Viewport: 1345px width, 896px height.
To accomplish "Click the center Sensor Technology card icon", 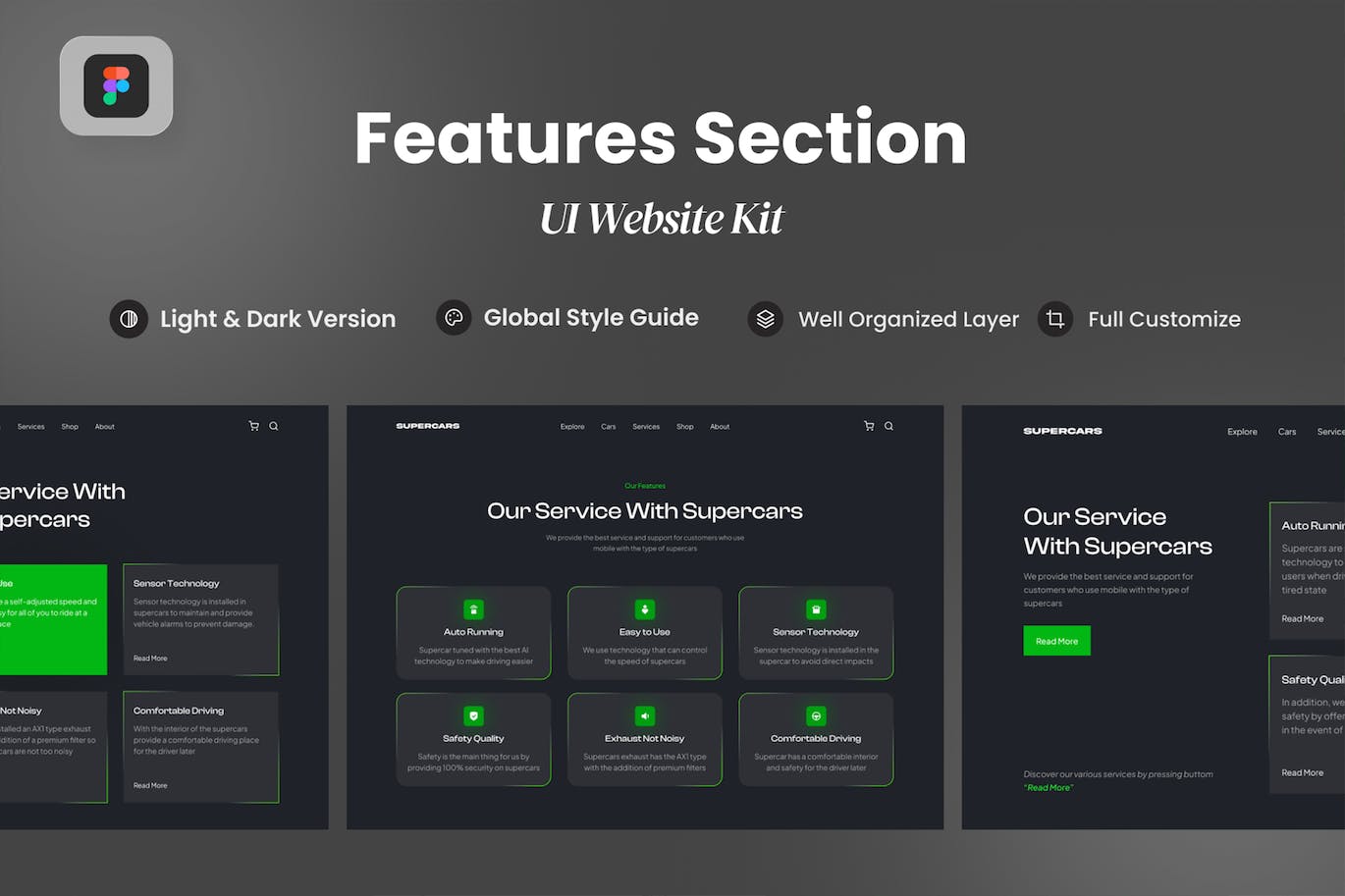I will tap(816, 609).
